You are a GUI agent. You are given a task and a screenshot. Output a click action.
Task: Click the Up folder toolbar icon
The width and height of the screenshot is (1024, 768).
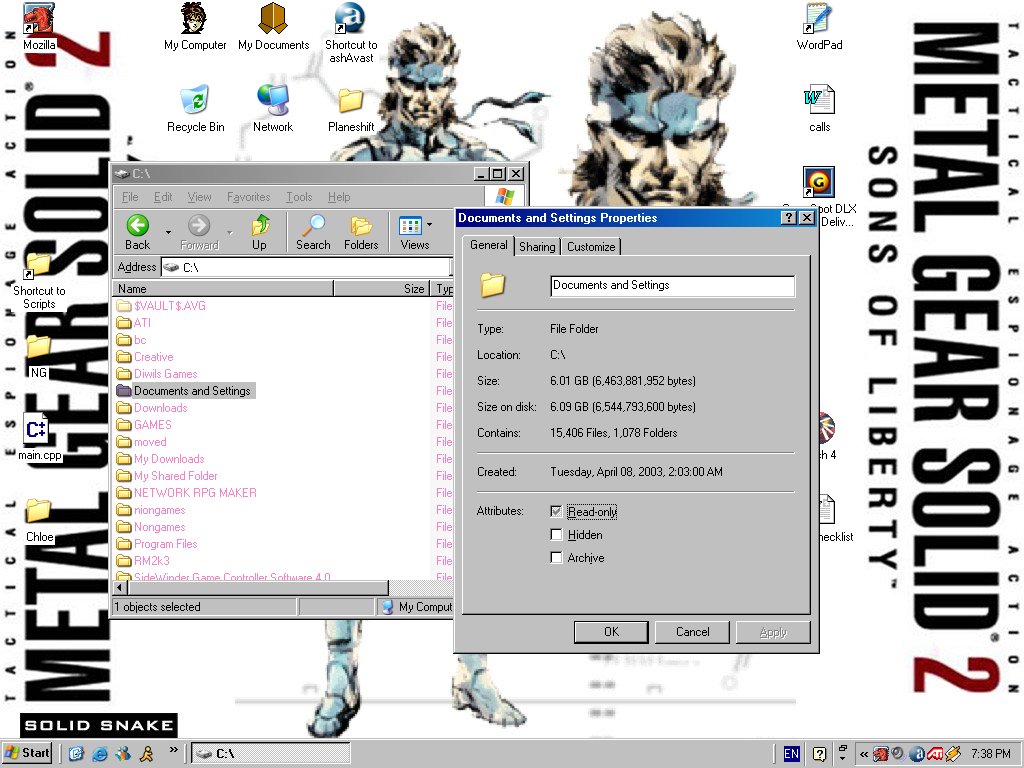point(259,225)
